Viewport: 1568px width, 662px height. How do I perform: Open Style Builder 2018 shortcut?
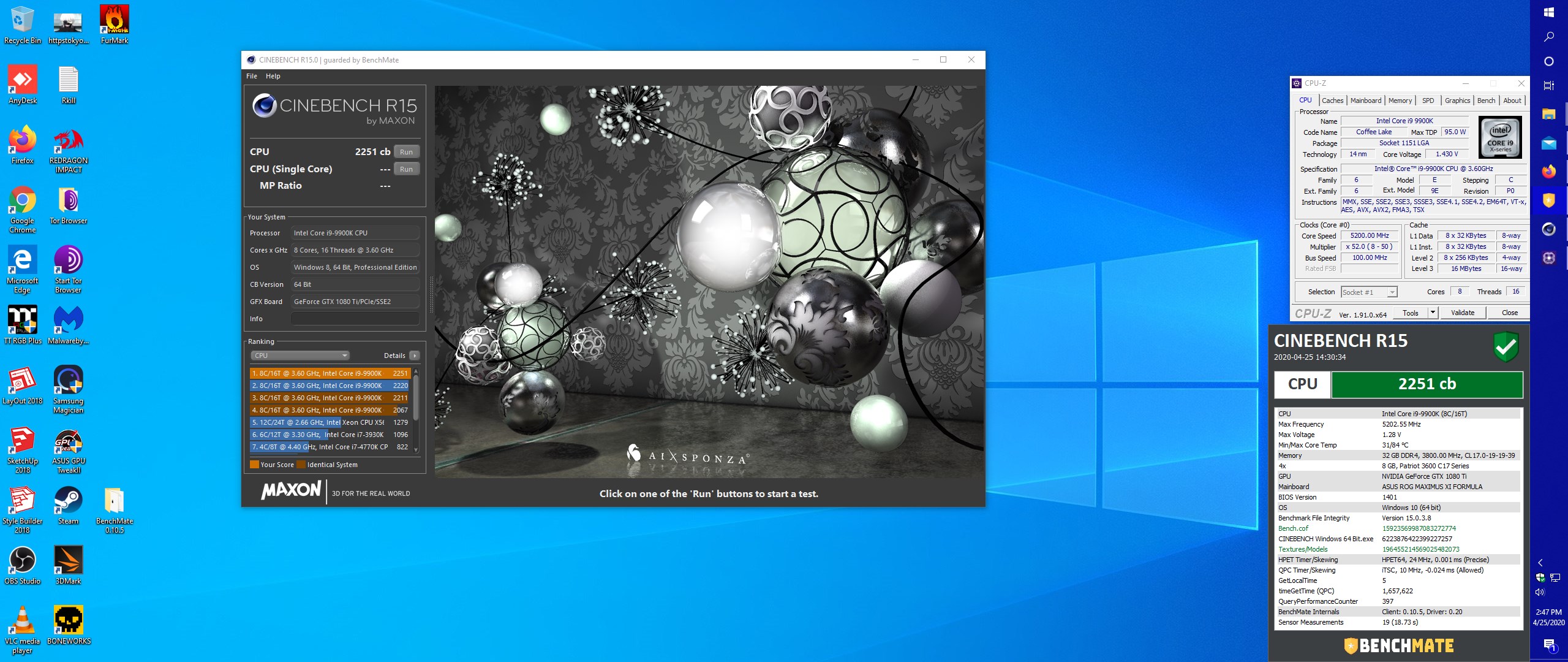point(22,509)
